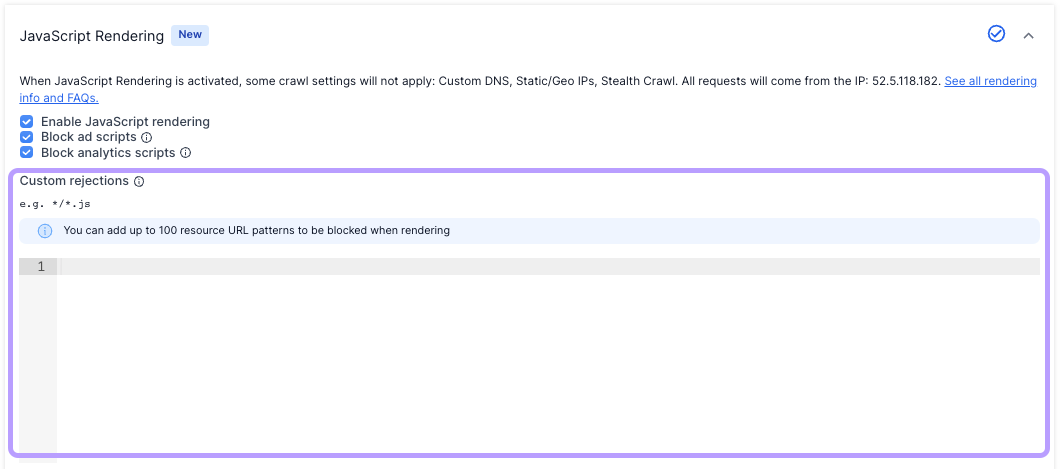Screen dimensions: 1060x469
Task: Open See all rendering info and FAQs link
Action: [990, 81]
